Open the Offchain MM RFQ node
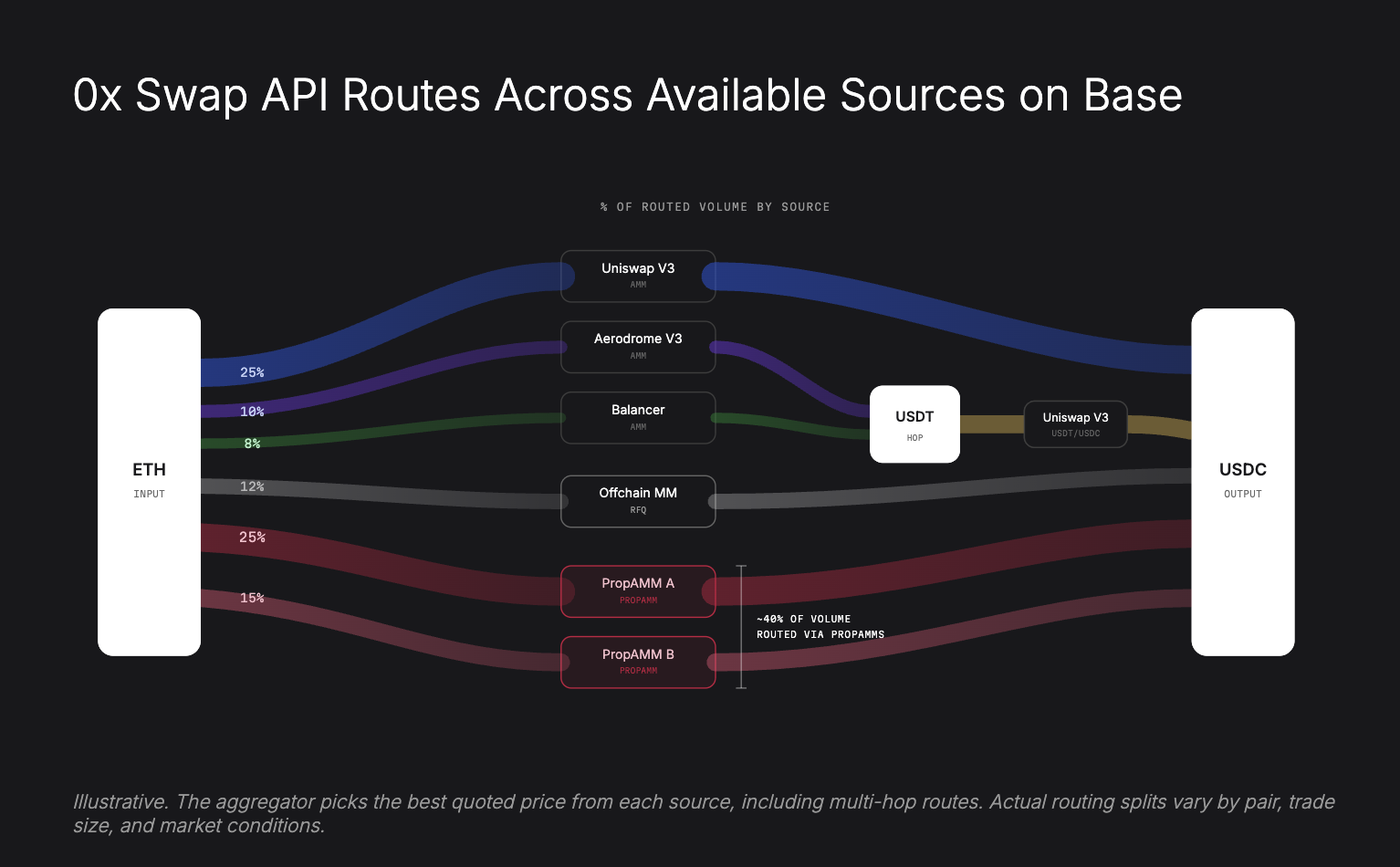 click(638, 501)
